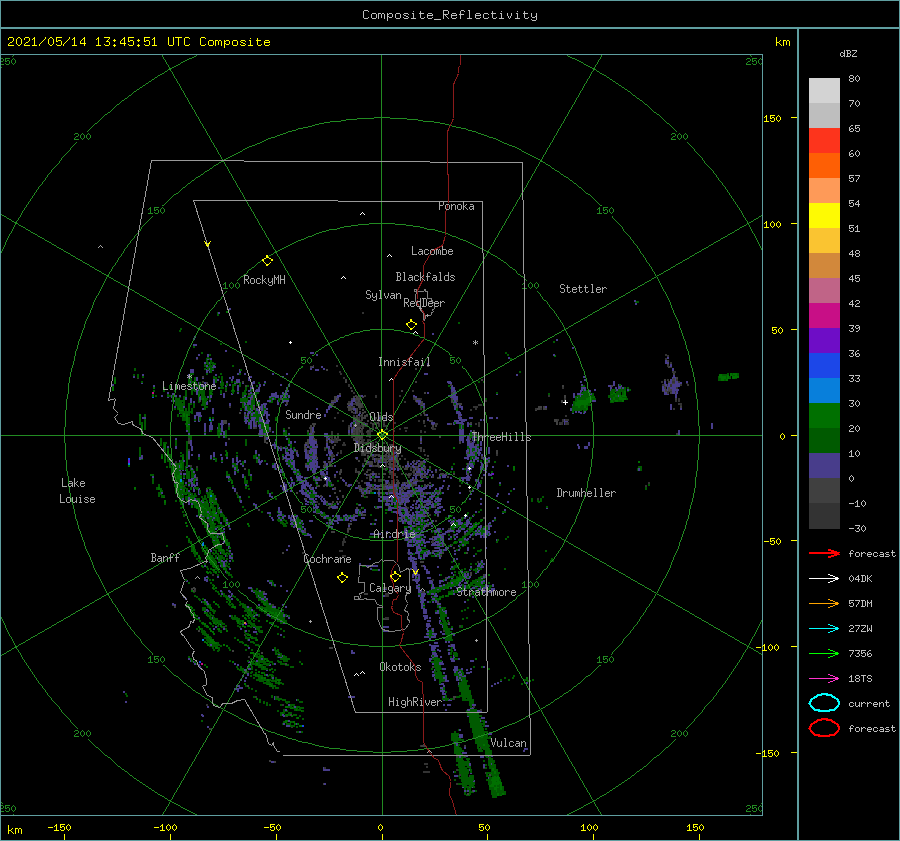Screen dimensions: 900x841
Task: Click the red swatch in dBZ legend
Action: (x=824, y=140)
